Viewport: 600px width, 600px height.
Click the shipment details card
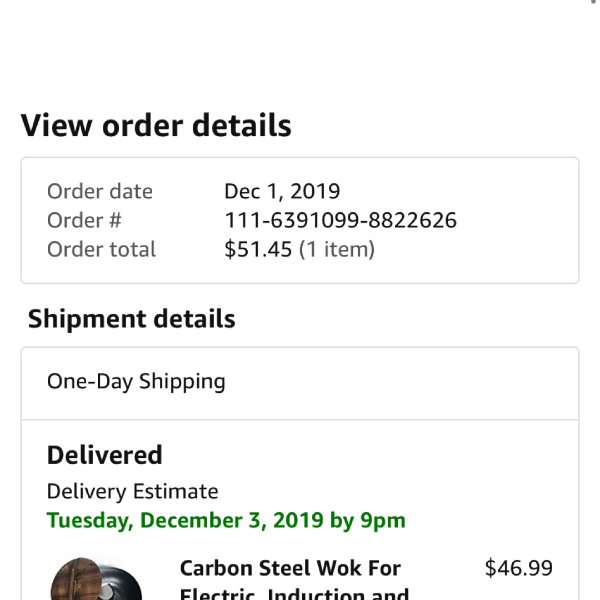click(300, 474)
